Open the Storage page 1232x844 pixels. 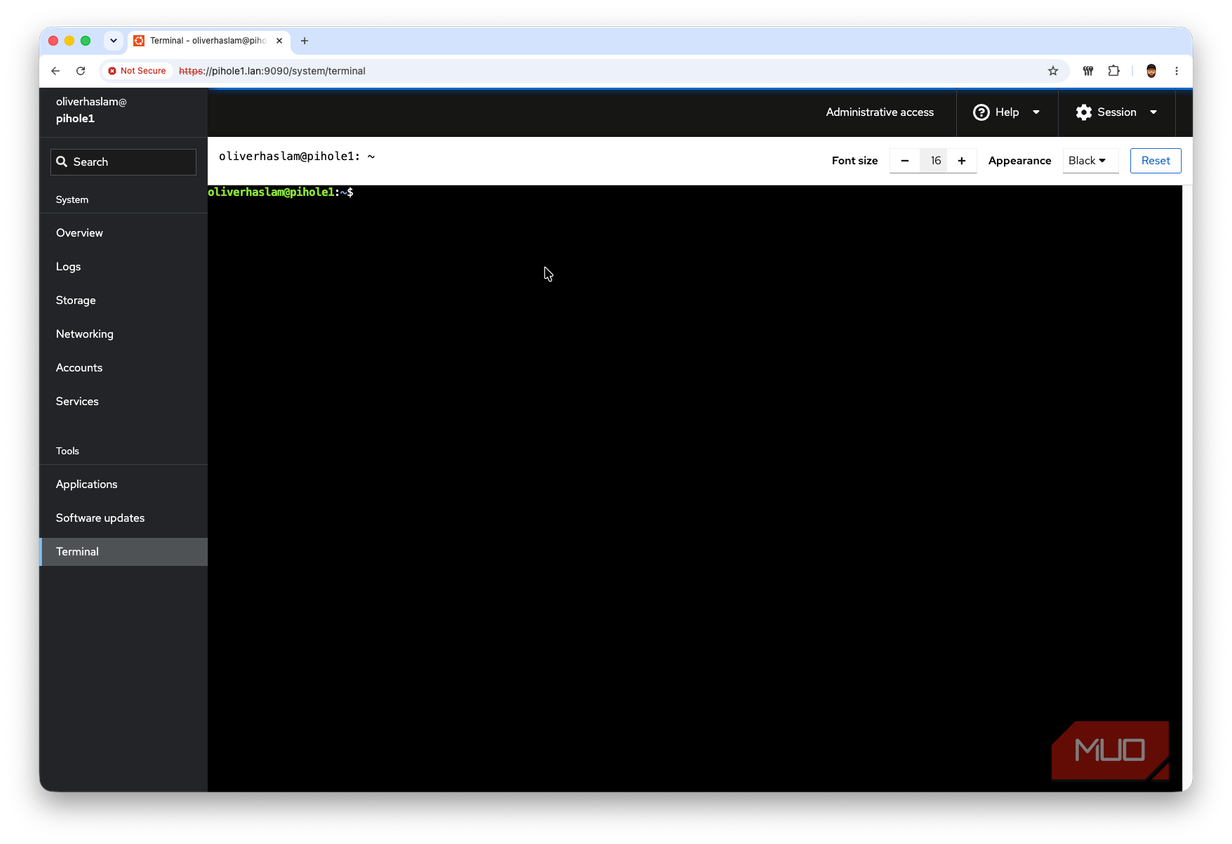tap(123, 300)
